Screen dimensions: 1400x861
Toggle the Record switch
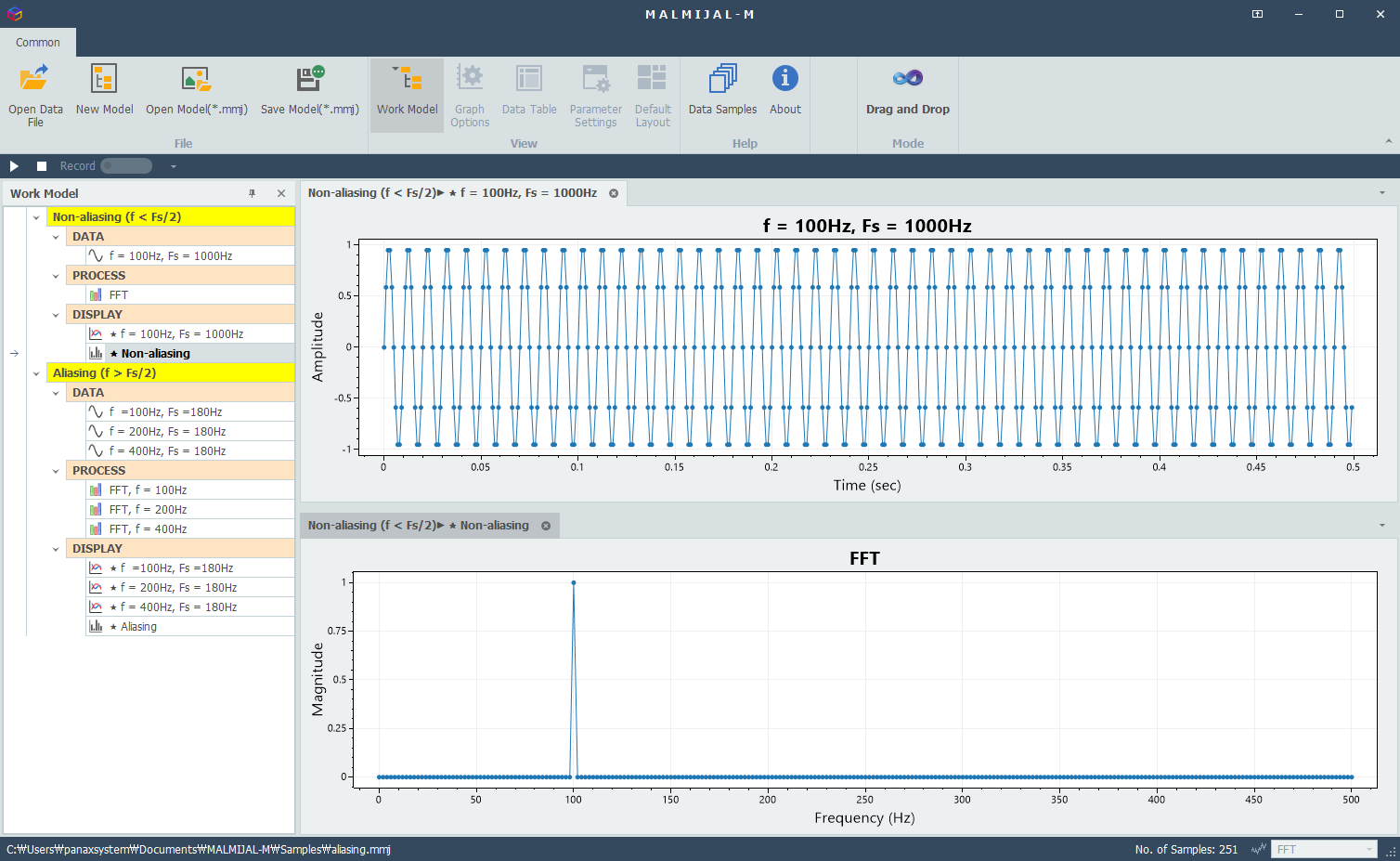(126, 166)
